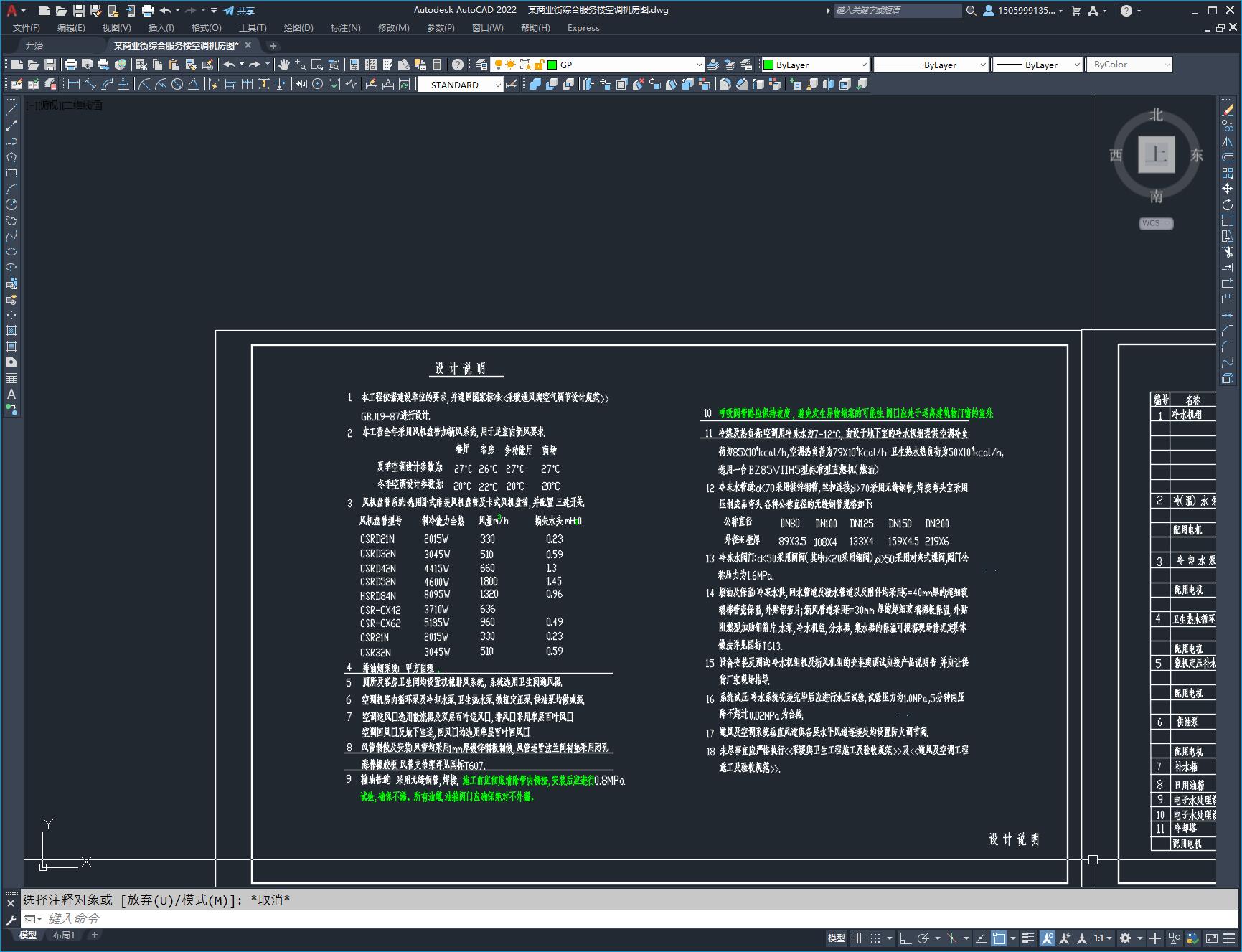Click the keyword search input box

(897, 10)
